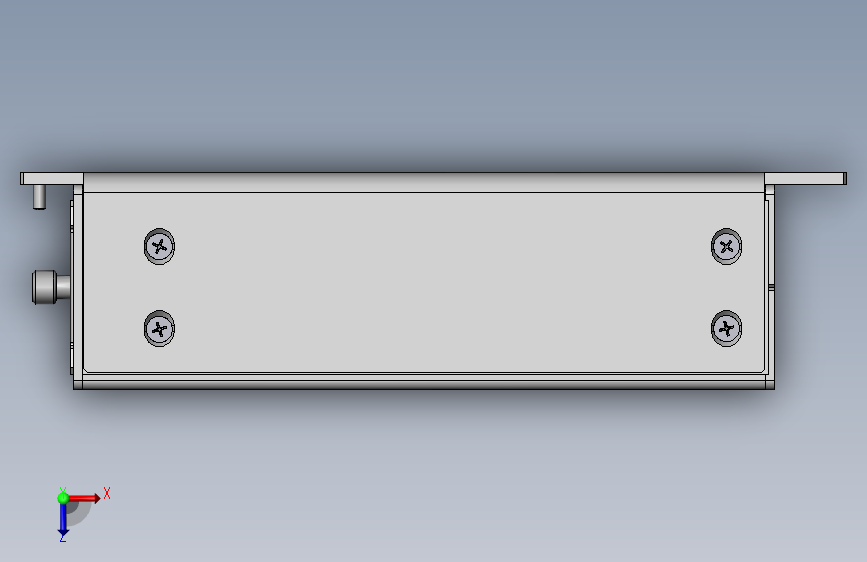
Task: Select the right side panel edge of the enclosure
Action: click(x=769, y=287)
